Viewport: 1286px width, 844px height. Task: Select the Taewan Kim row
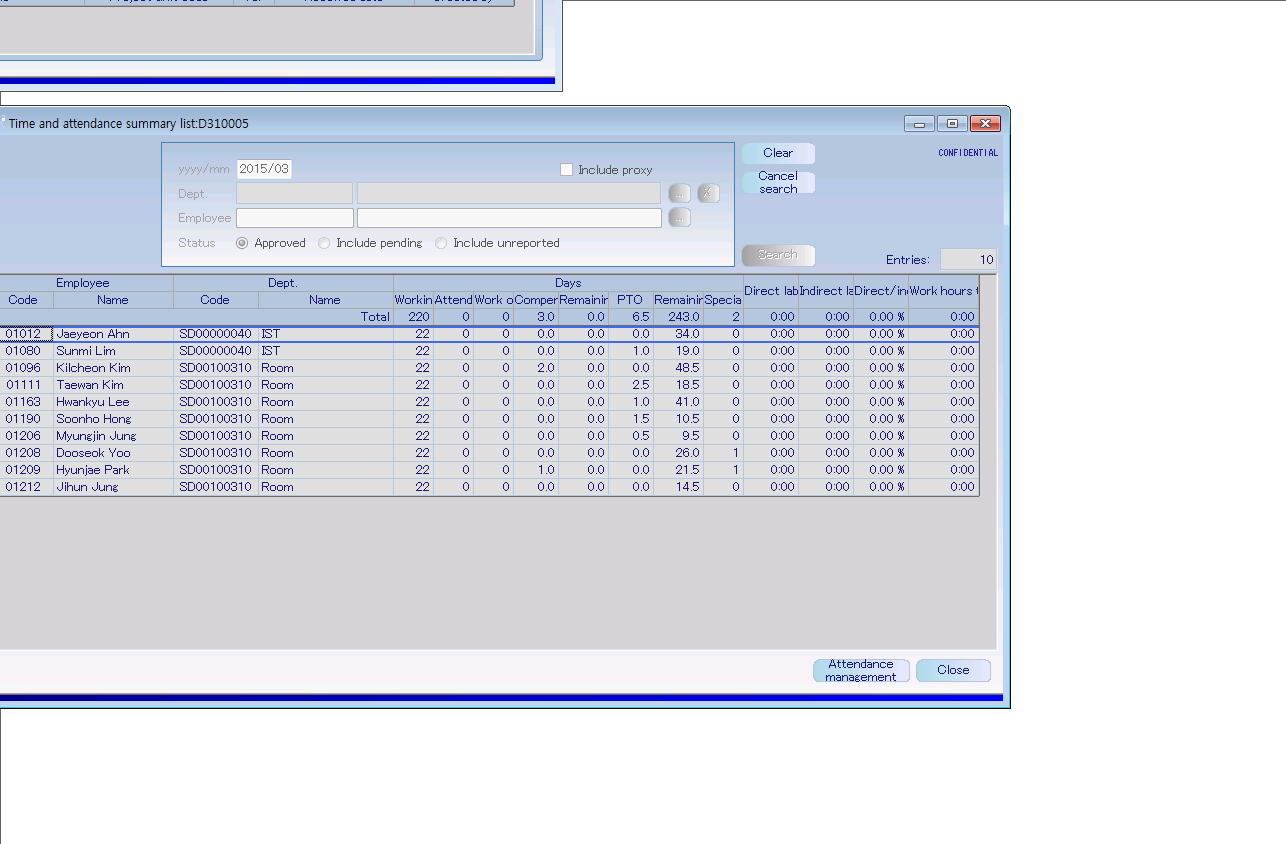point(489,385)
